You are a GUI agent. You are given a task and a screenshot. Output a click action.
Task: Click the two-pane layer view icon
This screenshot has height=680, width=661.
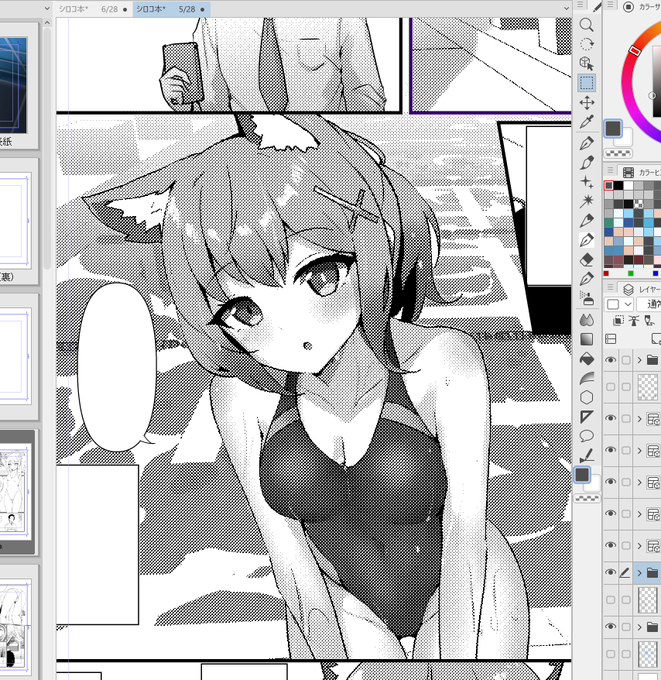(x=611, y=339)
